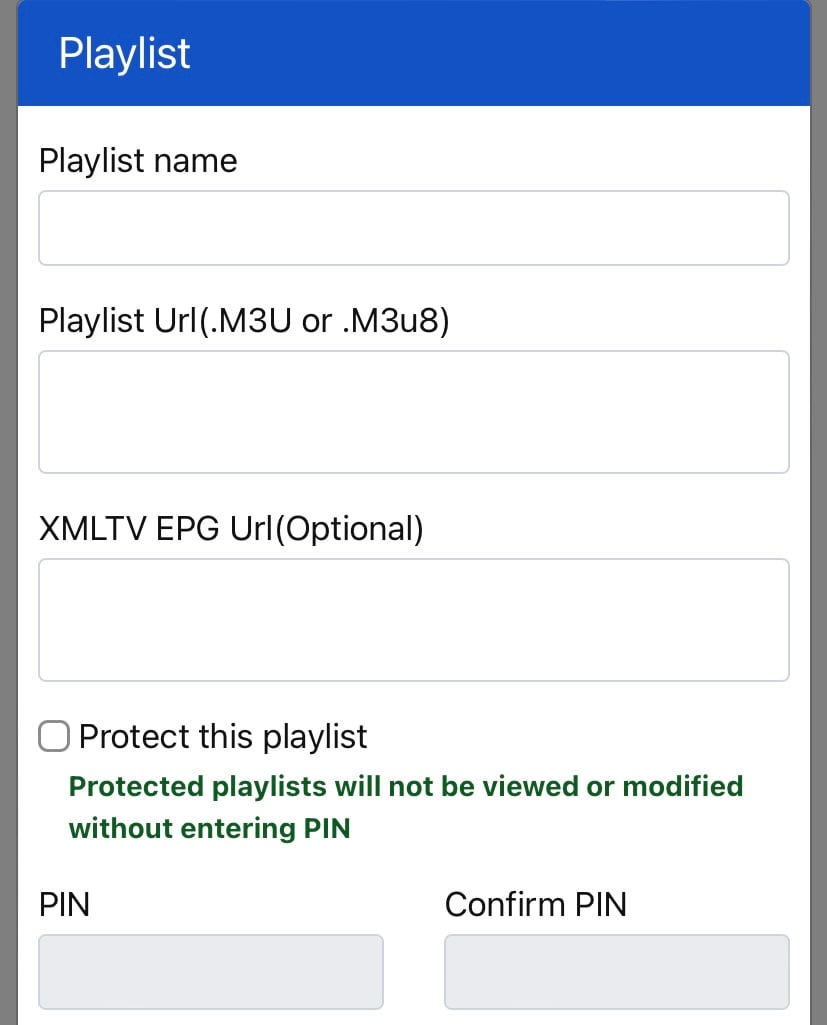Focus the Playlist Url text area
The width and height of the screenshot is (827, 1025).
413,411
